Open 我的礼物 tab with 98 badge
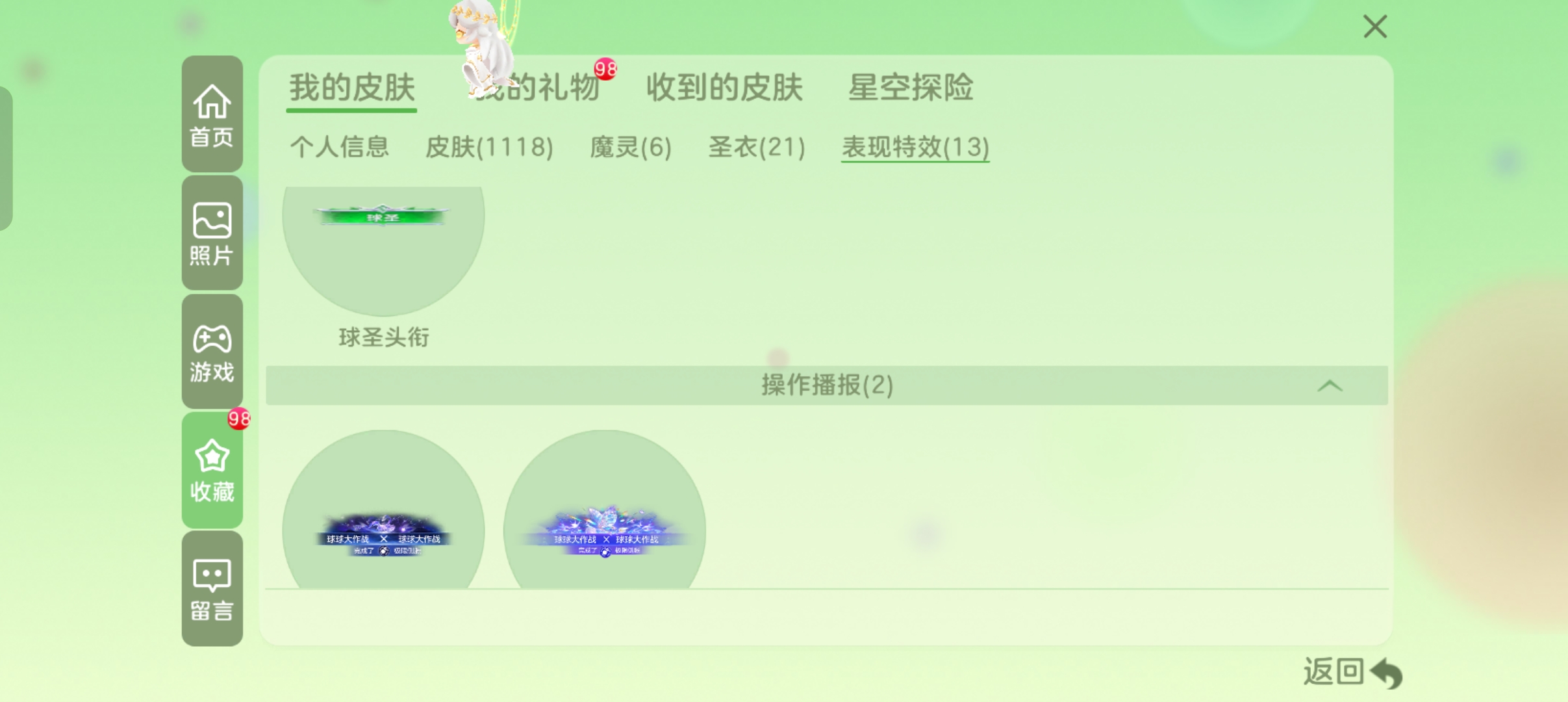 click(x=538, y=88)
